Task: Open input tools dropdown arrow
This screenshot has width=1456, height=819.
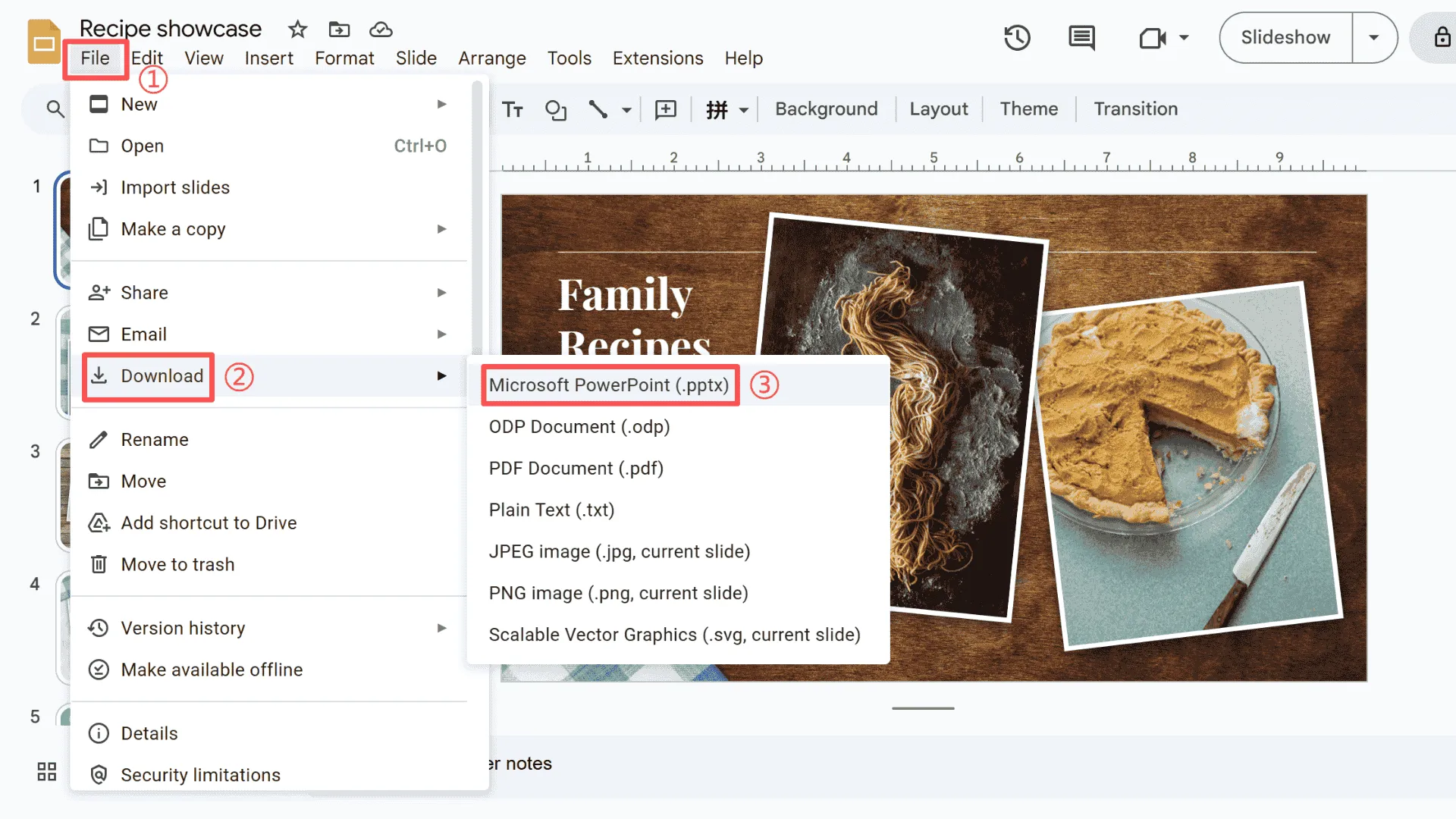Action: (x=744, y=110)
